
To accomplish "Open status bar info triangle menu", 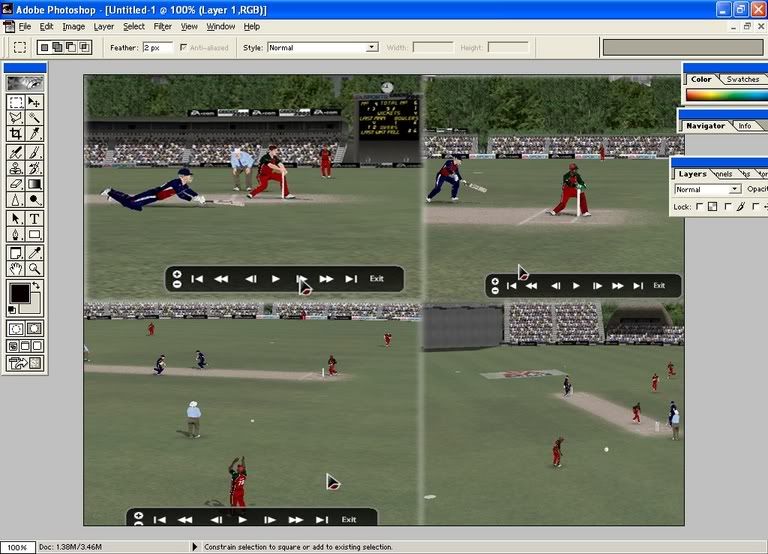I will tap(194, 547).
